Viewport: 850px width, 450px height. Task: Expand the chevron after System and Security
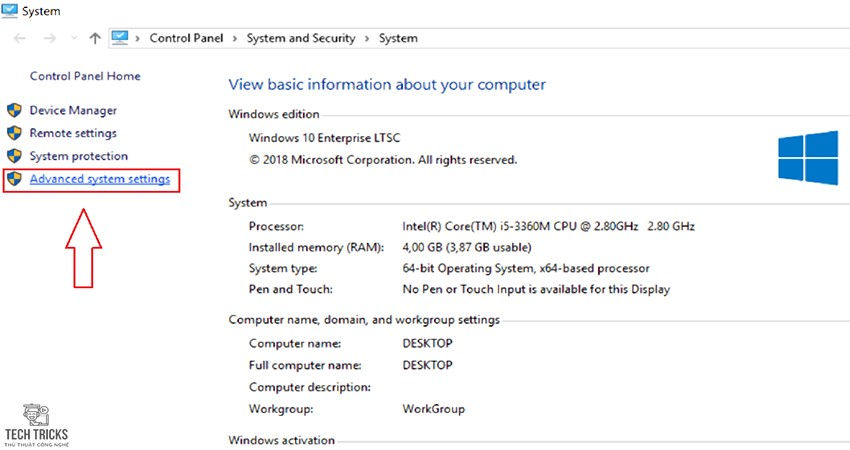(367, 38)
